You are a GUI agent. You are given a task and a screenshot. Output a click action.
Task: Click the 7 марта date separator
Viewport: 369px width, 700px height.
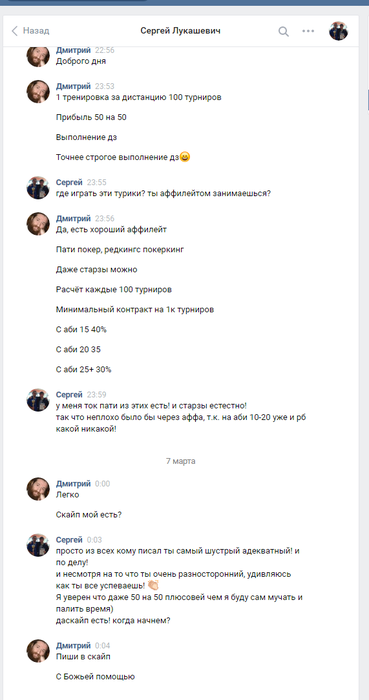click(x=181, y=461)
